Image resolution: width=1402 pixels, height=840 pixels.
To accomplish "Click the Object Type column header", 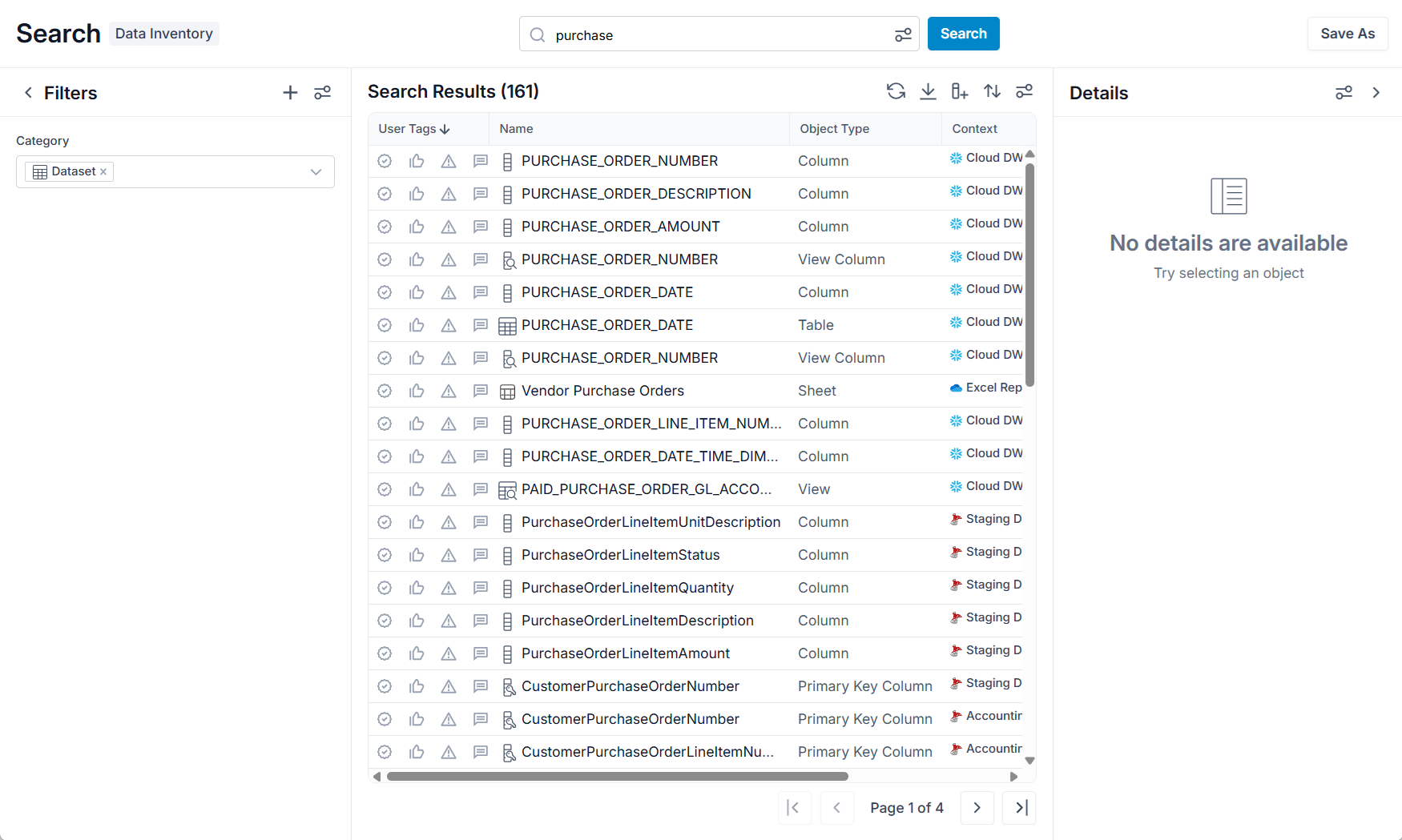I will coord(835,129).
